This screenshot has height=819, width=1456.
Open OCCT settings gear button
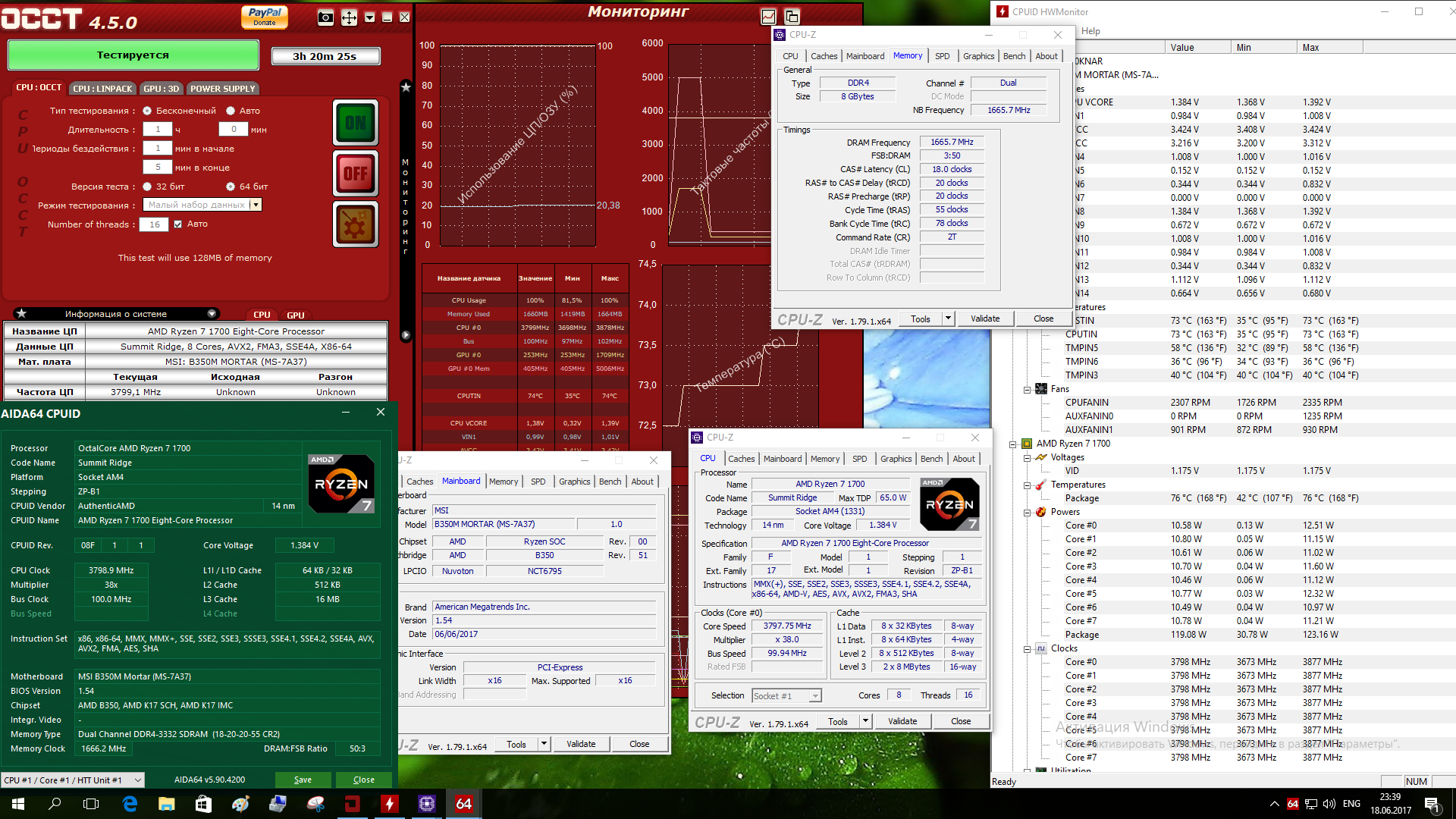coord(355,225)
